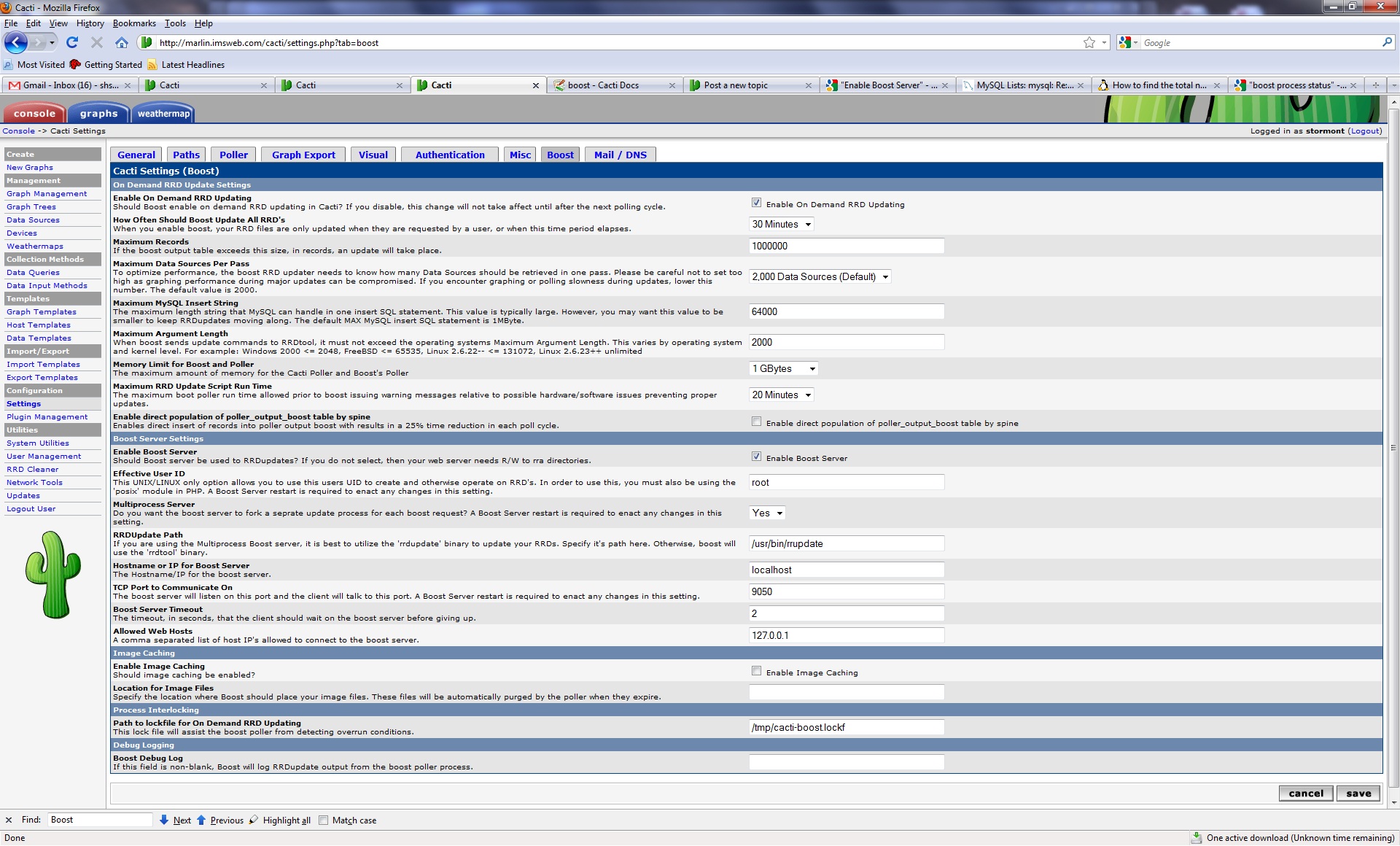The image size is (1400, 846).
Task: Click the Stop loading X icon
Action: [97, 42]
